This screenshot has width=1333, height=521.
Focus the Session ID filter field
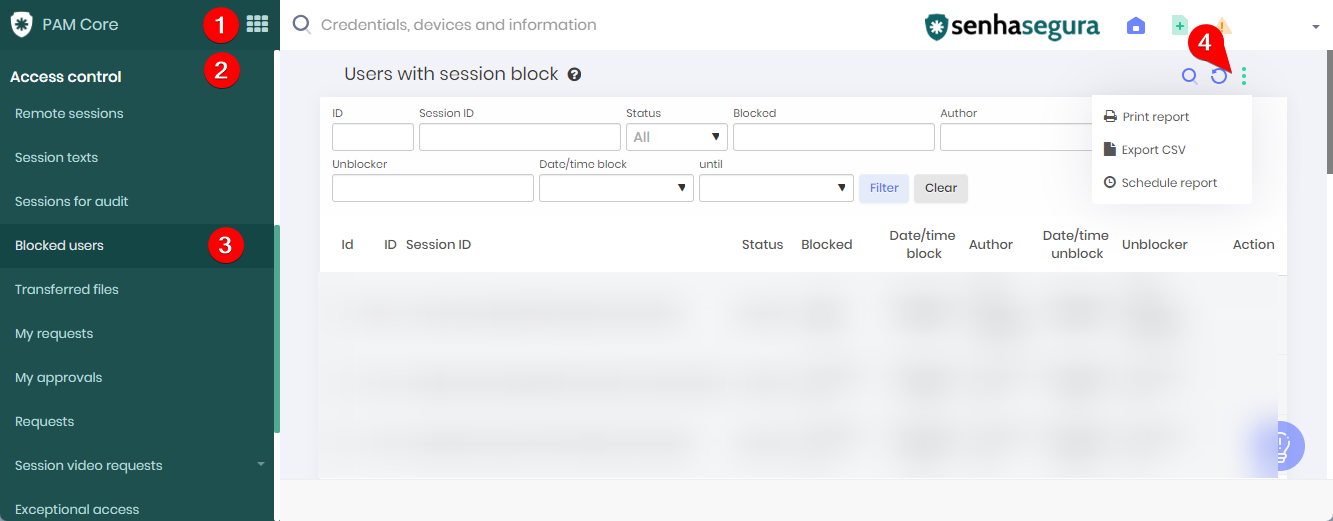pyautogui.click(x=520, y=137)
